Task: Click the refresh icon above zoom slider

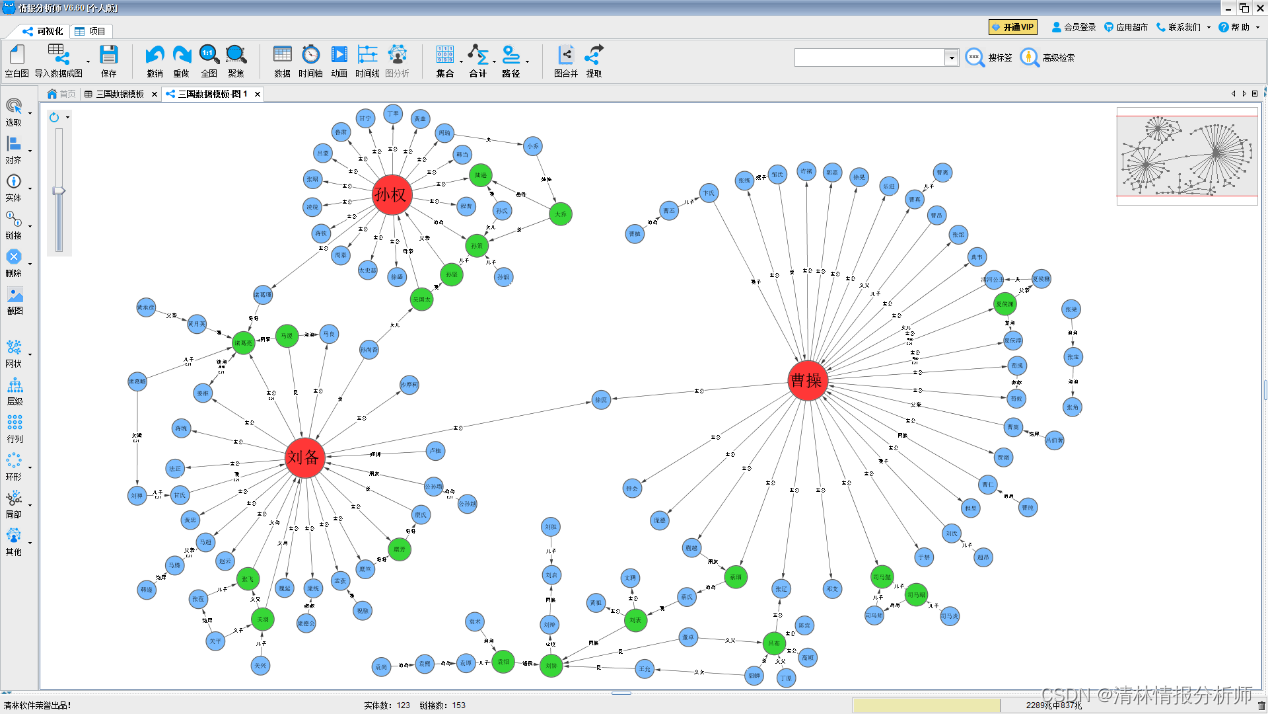Action: (54, 117)
